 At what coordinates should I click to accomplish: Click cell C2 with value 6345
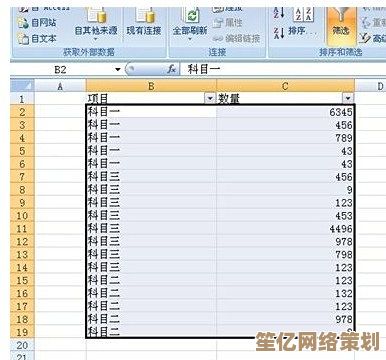tap(285, 112)
